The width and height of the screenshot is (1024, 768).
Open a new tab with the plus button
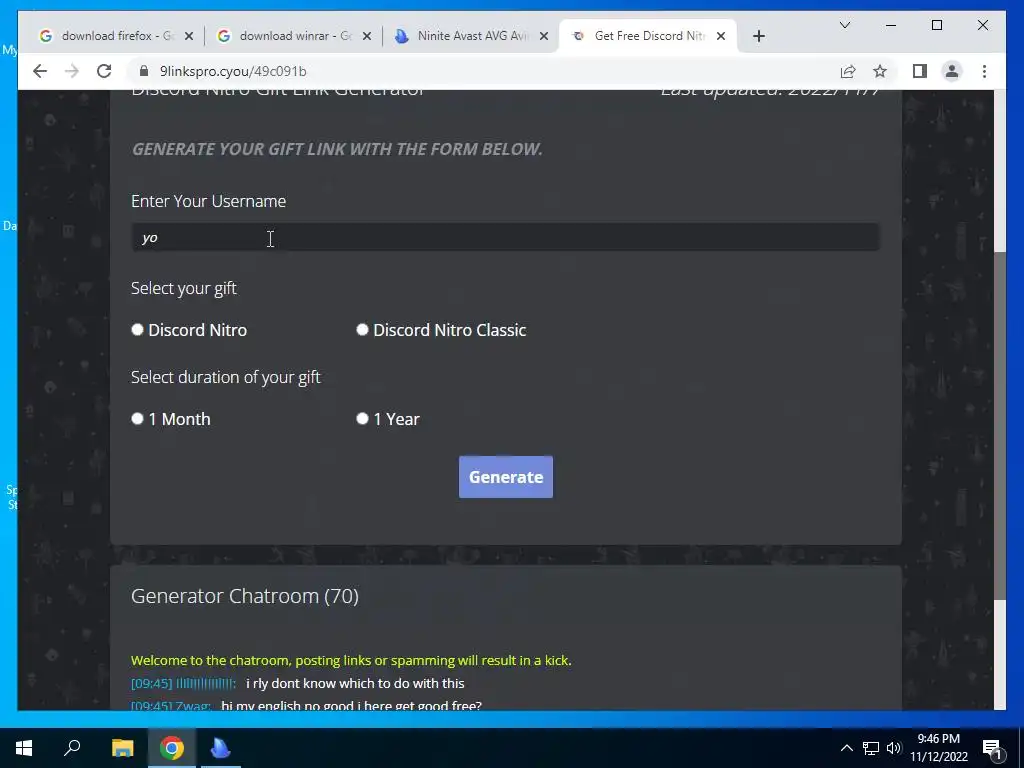tap(758, 37)
